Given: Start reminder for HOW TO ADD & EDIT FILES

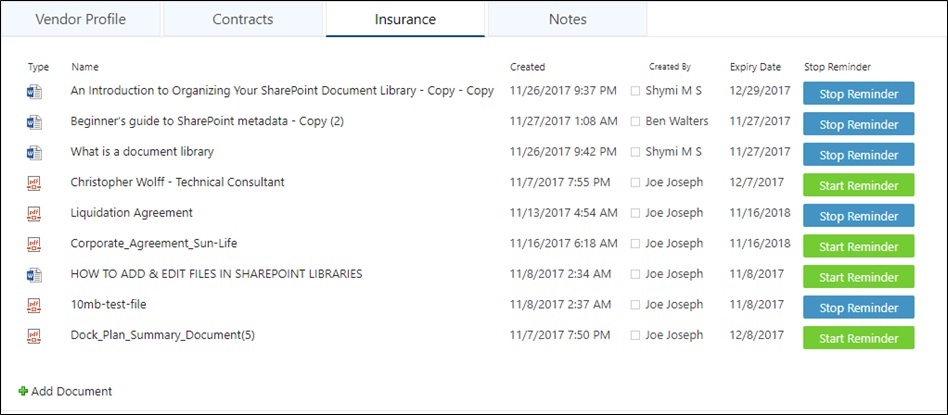Looking at the screenshot, I should tap(859, 277).
